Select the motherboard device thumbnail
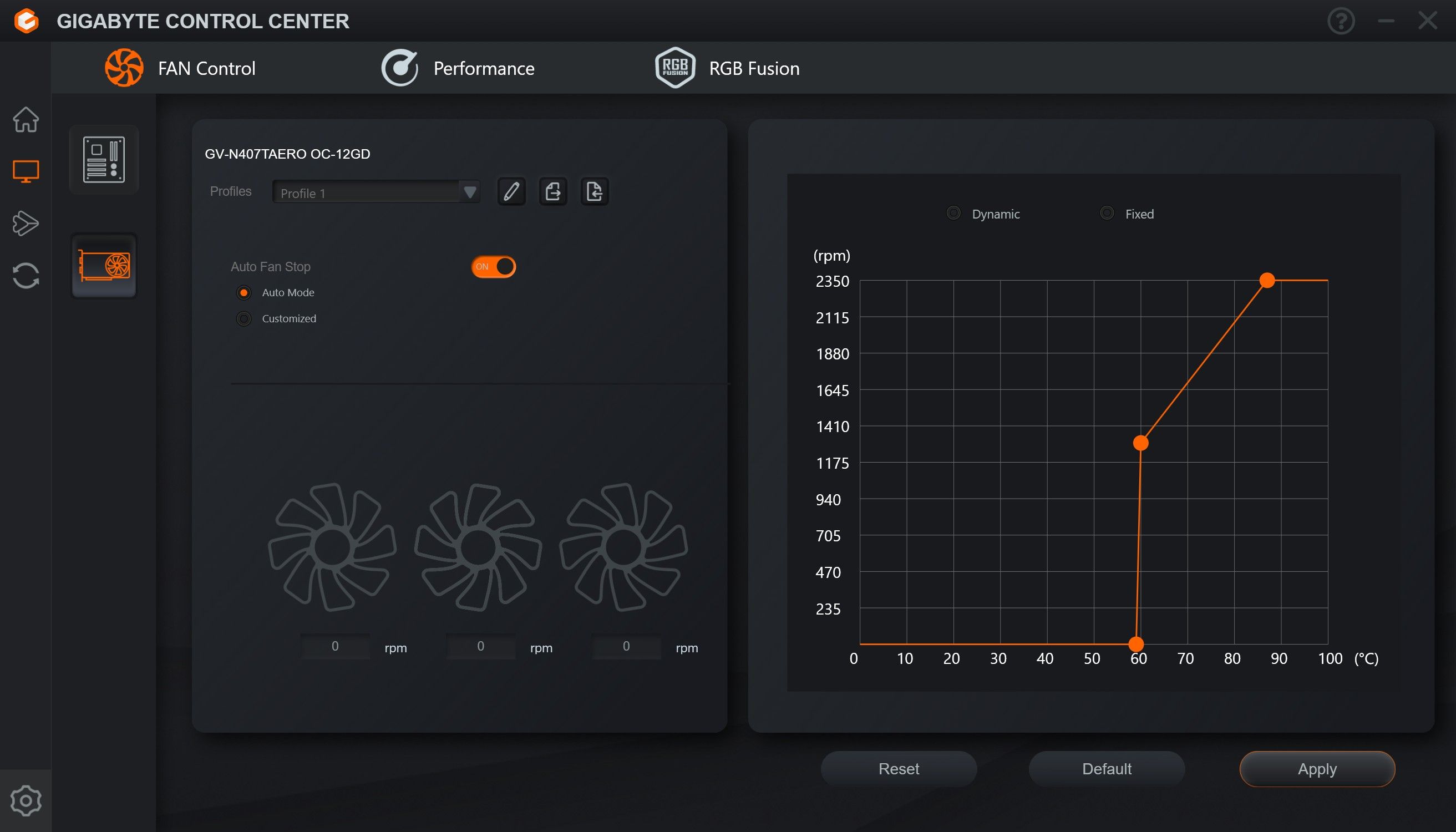The height and width of the screenshot is (832, 1456). [104, 160]
